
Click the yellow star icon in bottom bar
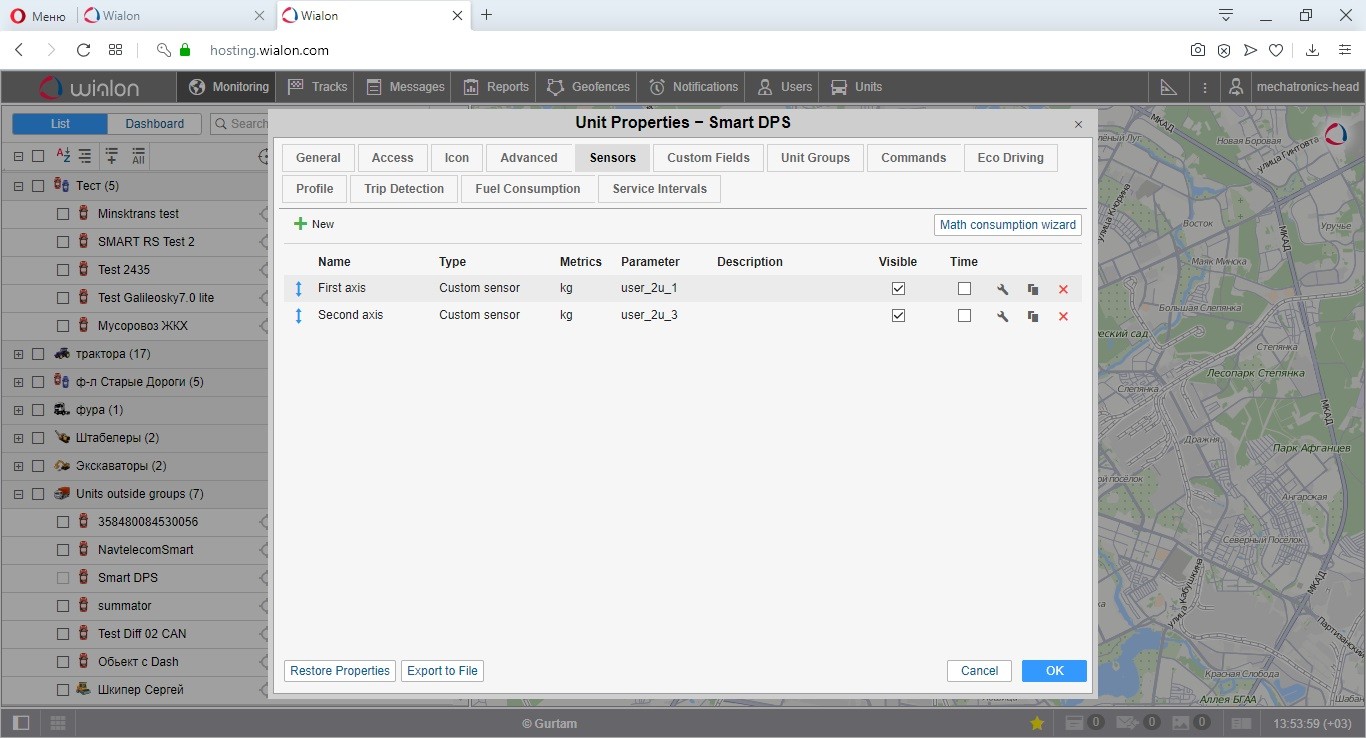coord(1037,723)
